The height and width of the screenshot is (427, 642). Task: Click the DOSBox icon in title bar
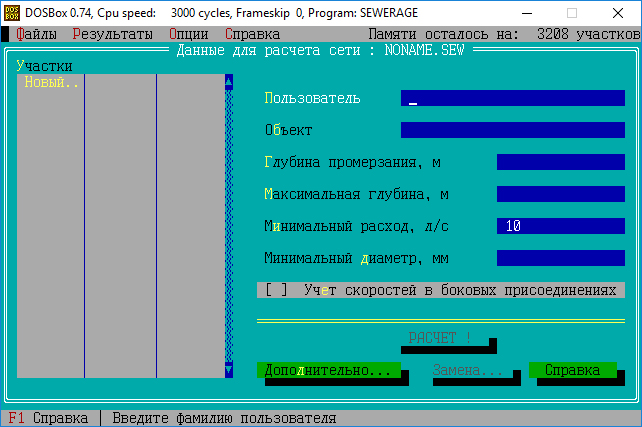pyautogui.click(x=13, y=14)
